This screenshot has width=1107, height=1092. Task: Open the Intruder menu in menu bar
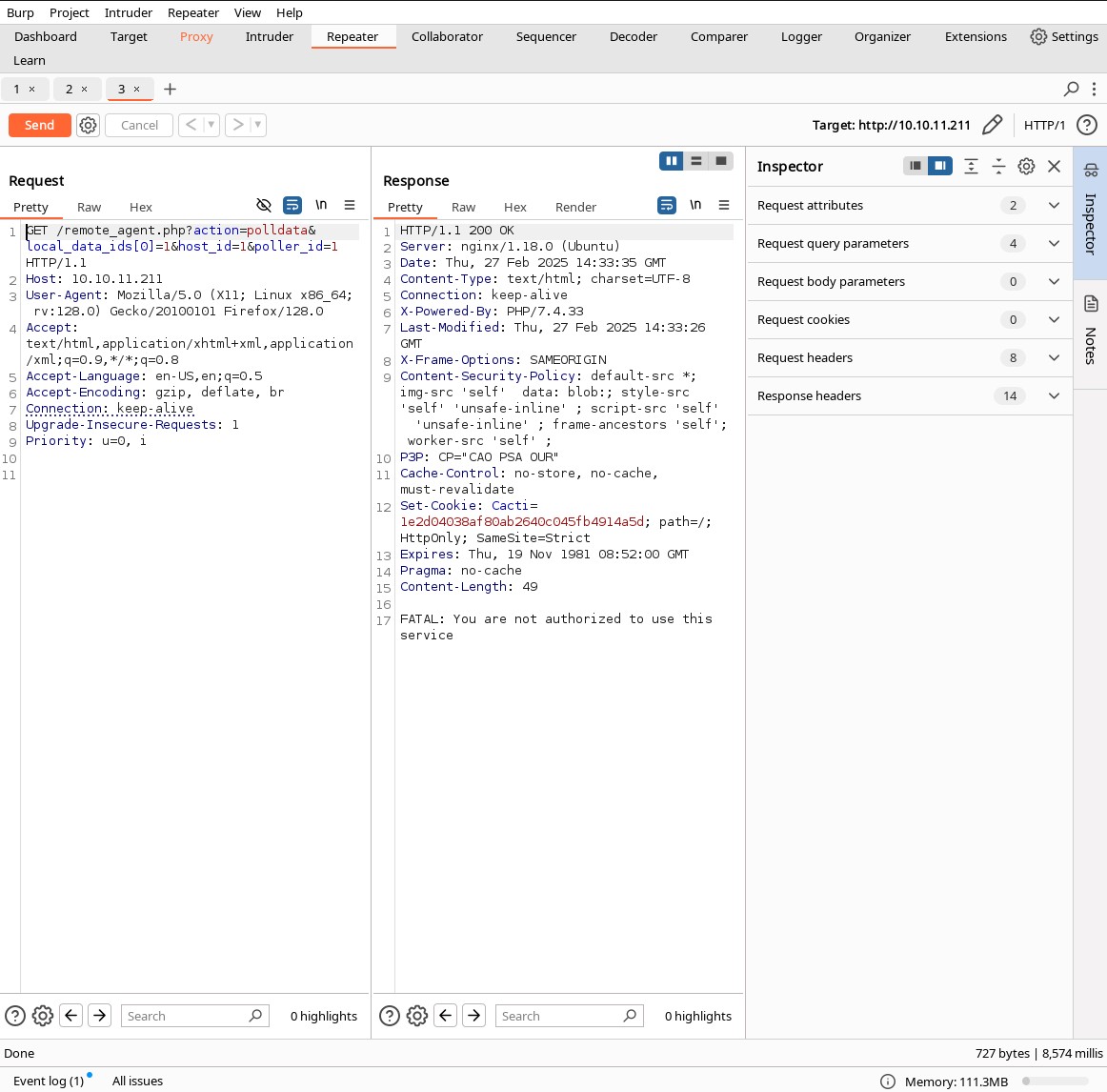coord(128,12)
